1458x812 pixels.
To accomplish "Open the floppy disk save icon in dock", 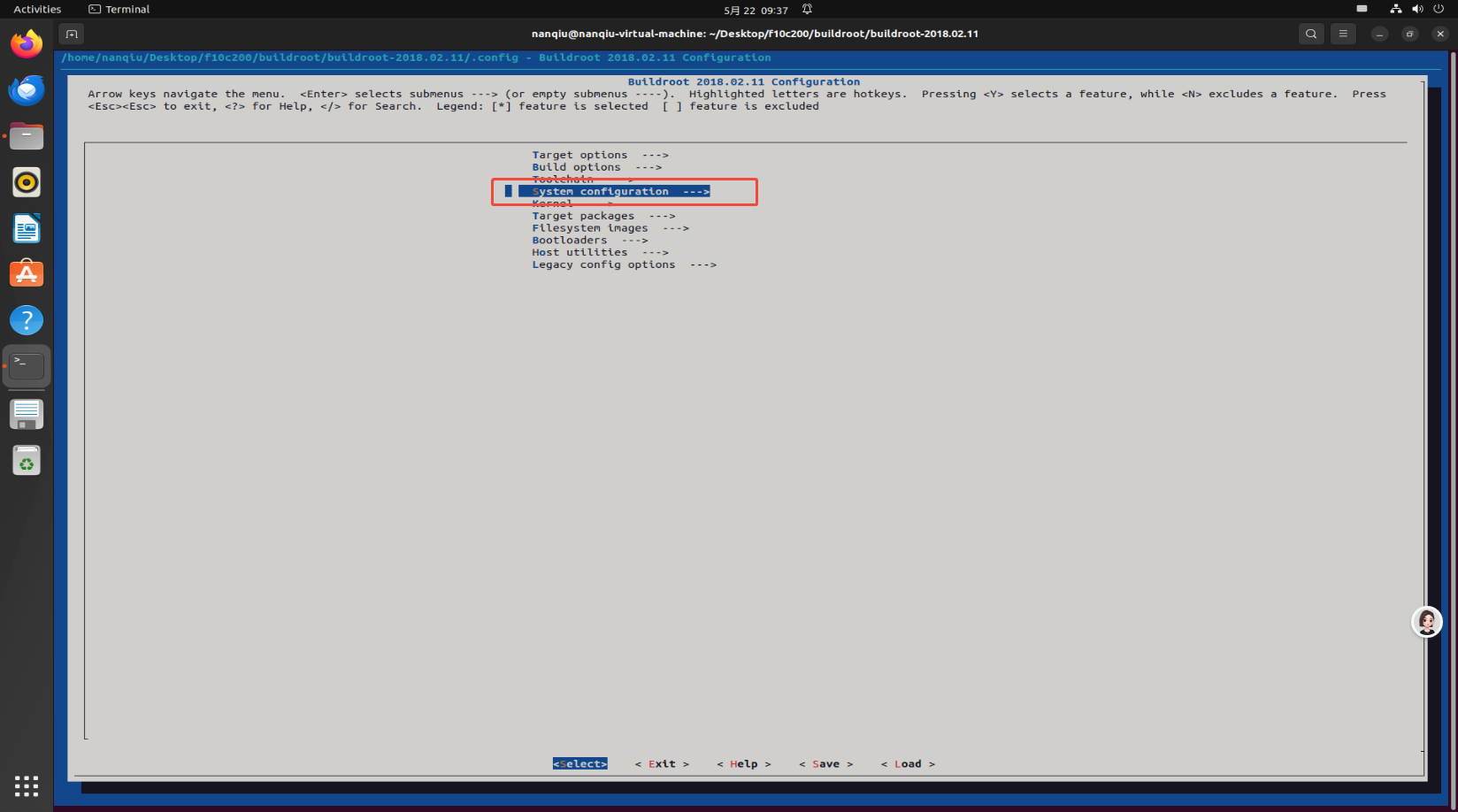I will point(27,414).
